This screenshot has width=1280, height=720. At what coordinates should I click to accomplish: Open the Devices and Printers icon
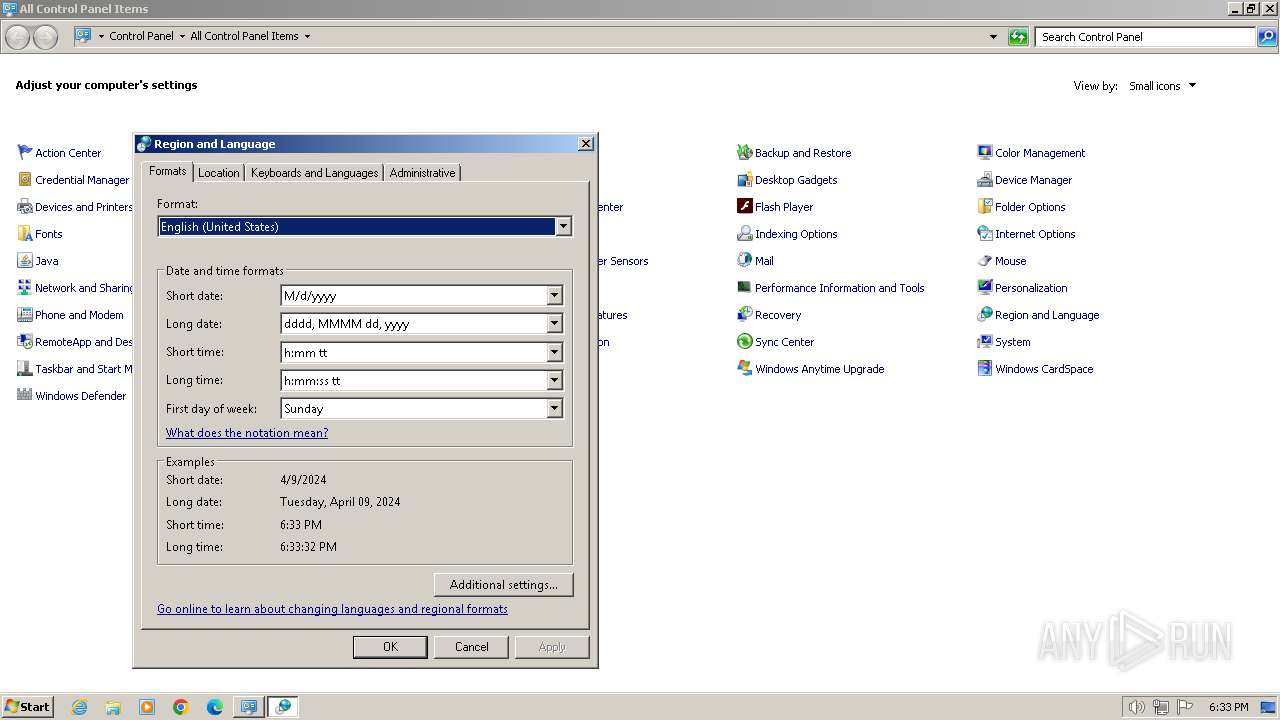click(x=25, y=207)
